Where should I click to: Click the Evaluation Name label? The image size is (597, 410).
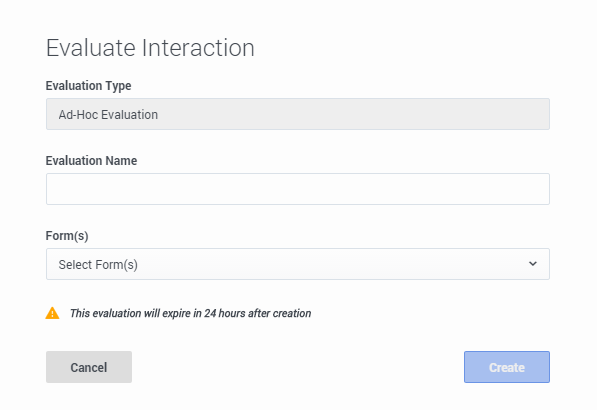click(91, 161)
